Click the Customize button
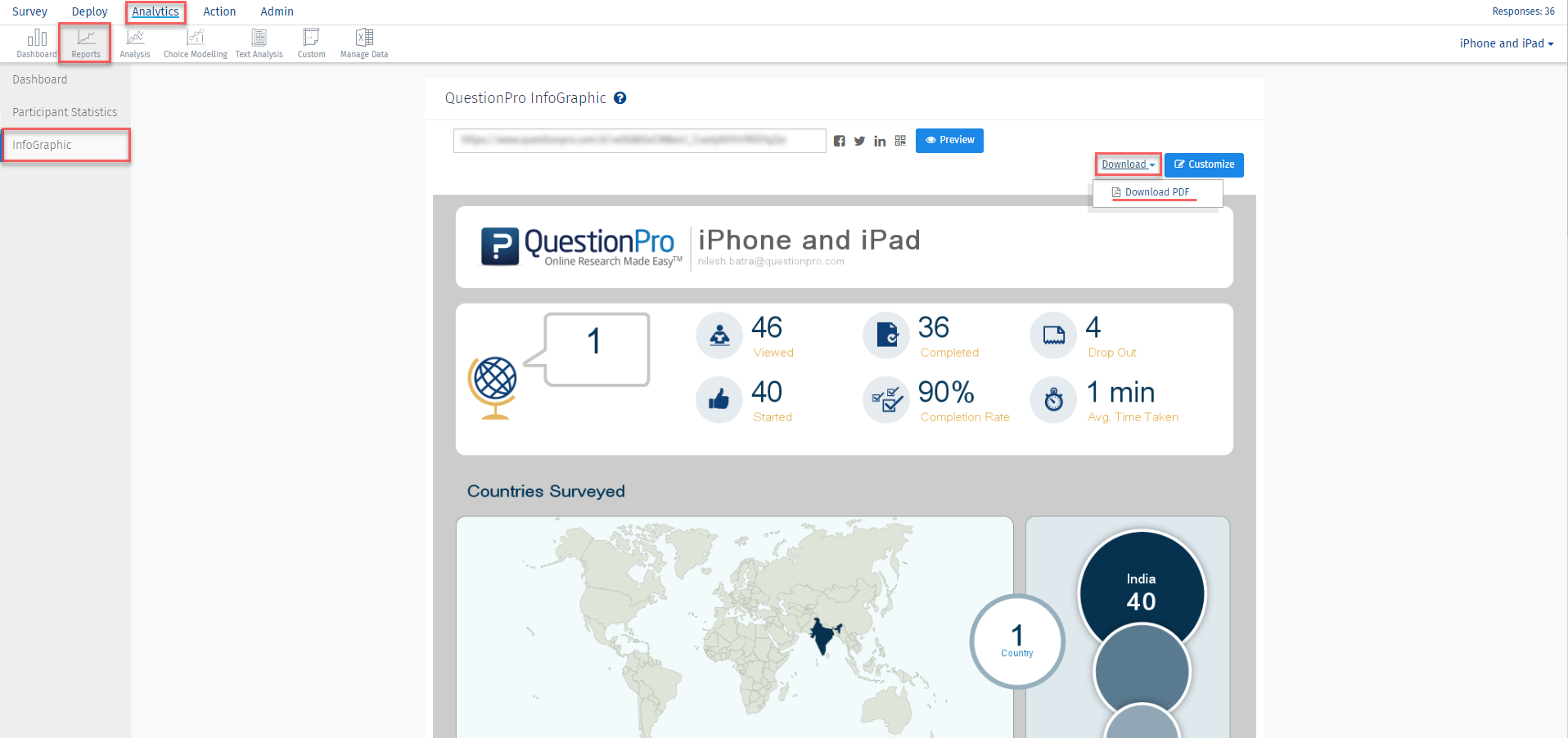Viewport: 1568px width, 738px height. tap(1204, 164)
